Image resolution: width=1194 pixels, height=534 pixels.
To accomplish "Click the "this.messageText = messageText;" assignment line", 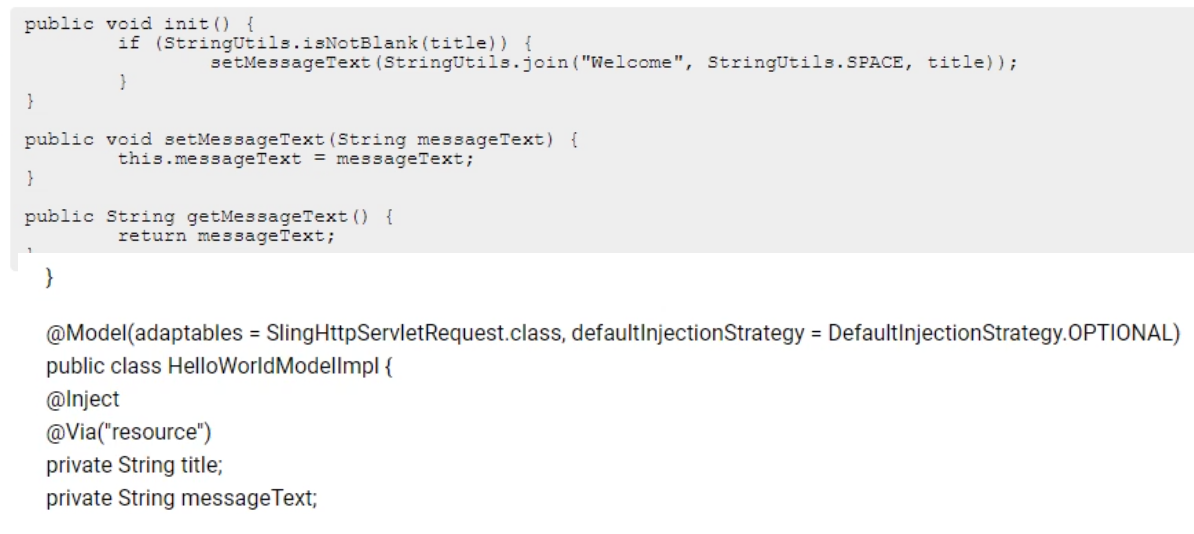I will [x=295, y=159].
